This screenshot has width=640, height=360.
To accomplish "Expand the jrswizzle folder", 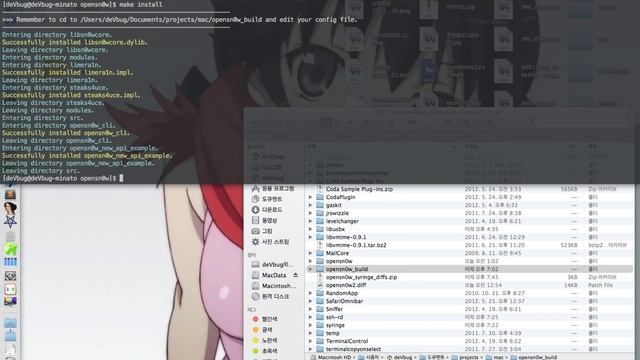I will click(310, 213).
